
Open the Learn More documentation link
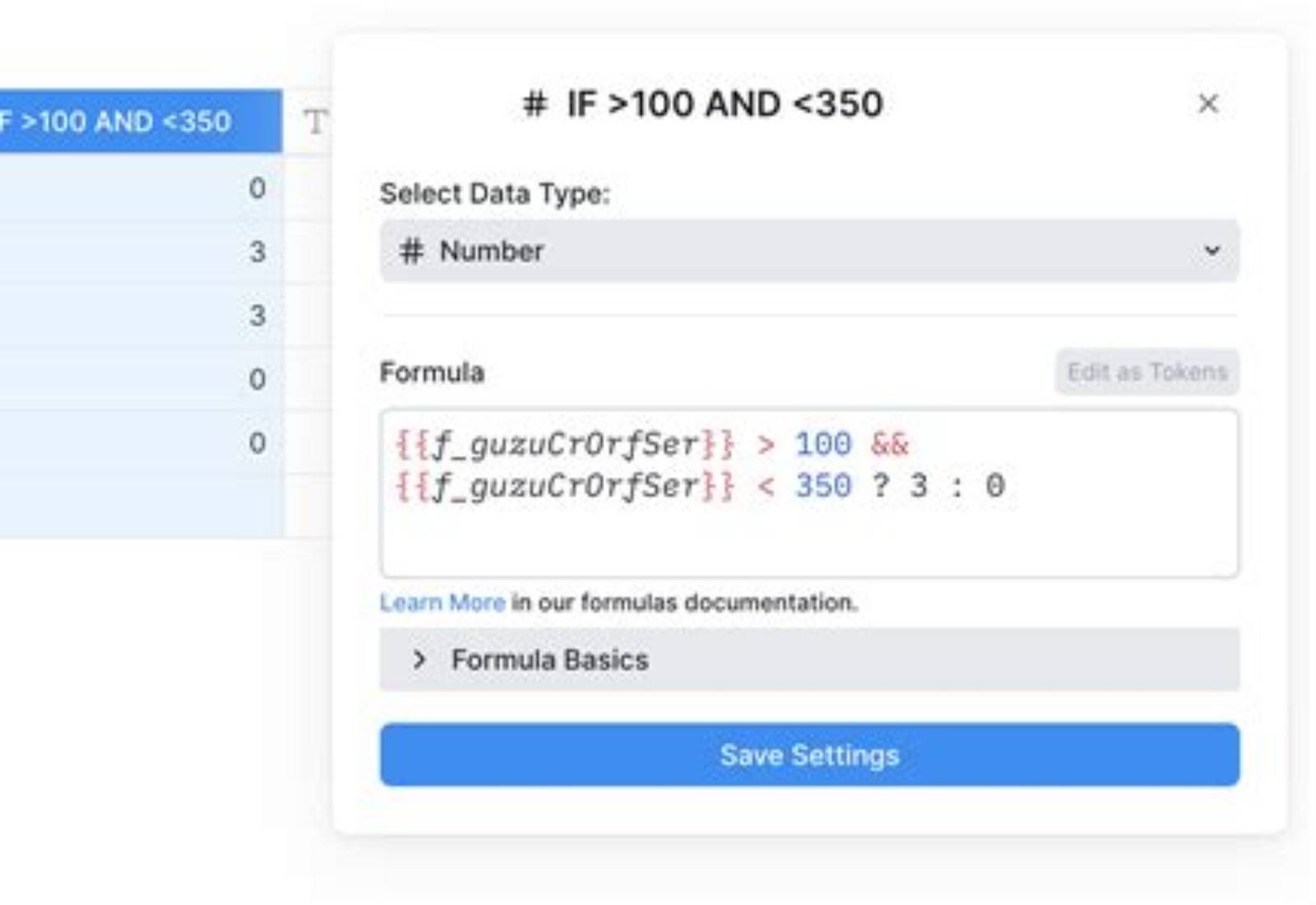tap(443, 602)
